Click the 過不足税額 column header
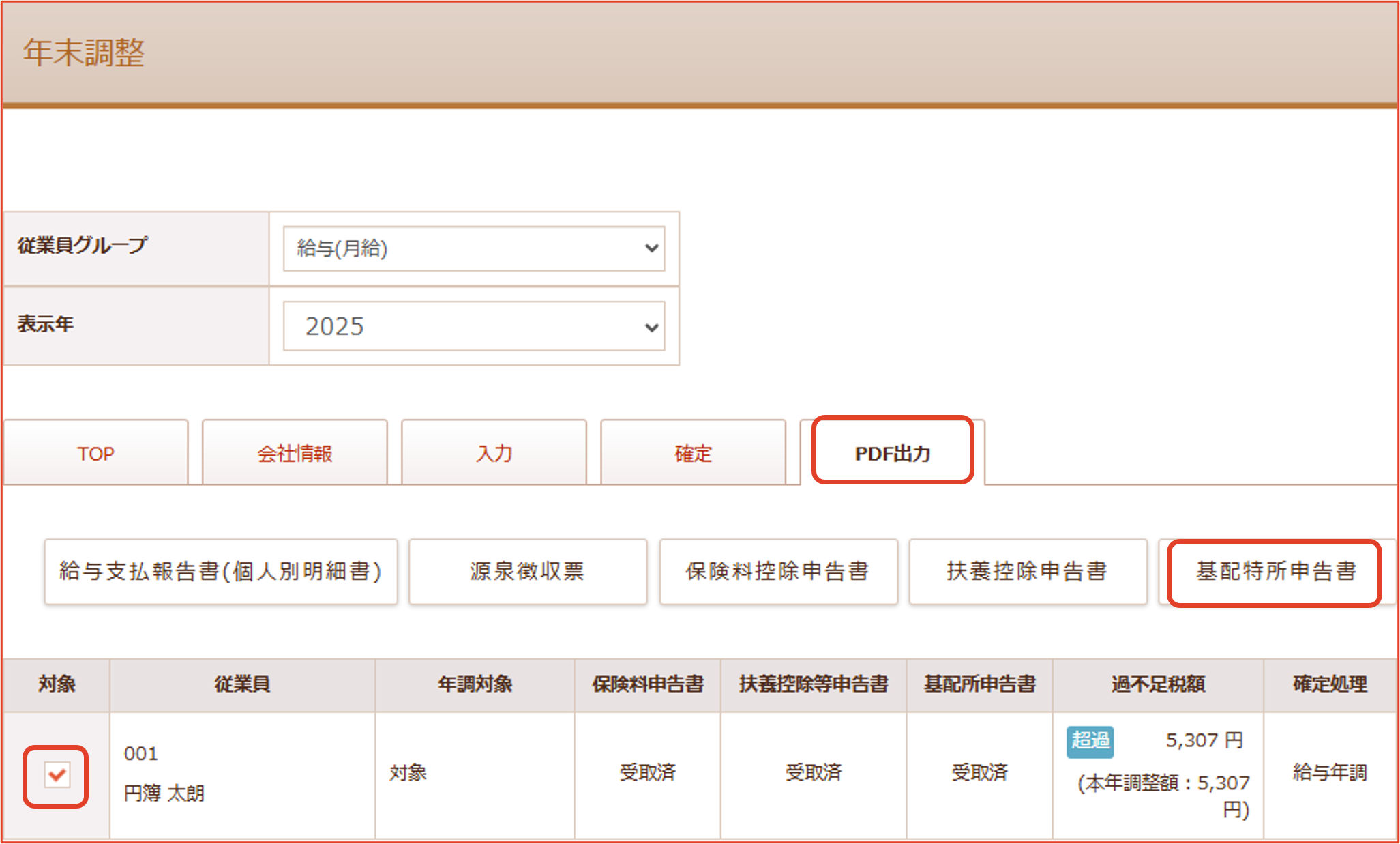The height and width of the screenshot is (844, 1400). coord(1157,684)
